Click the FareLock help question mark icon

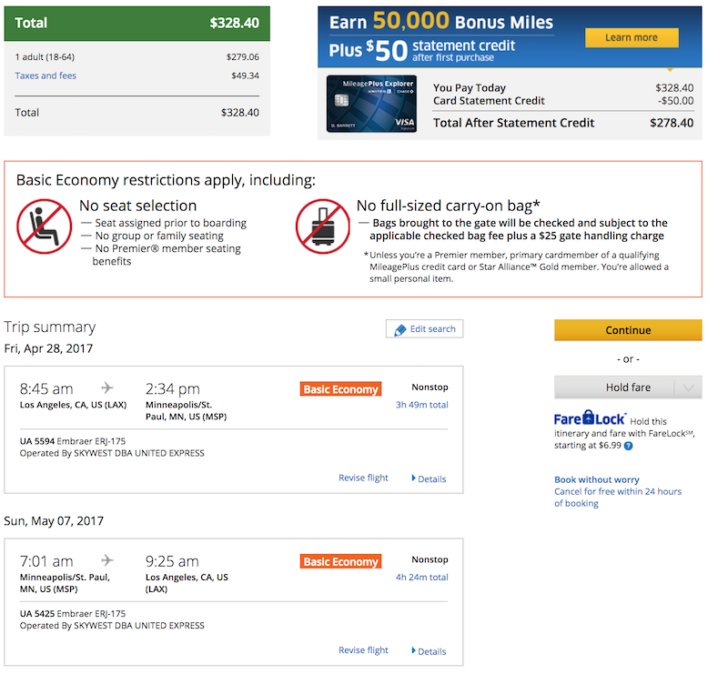[628, 446]
